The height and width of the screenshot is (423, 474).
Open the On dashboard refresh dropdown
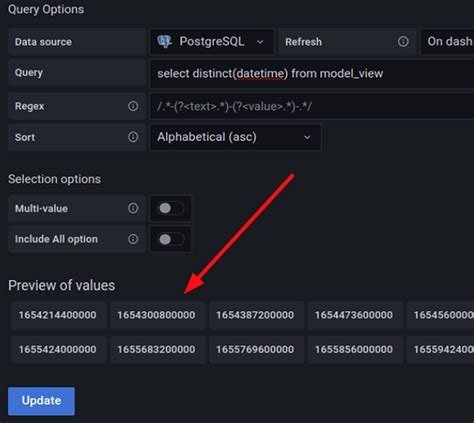pos(447,42)
